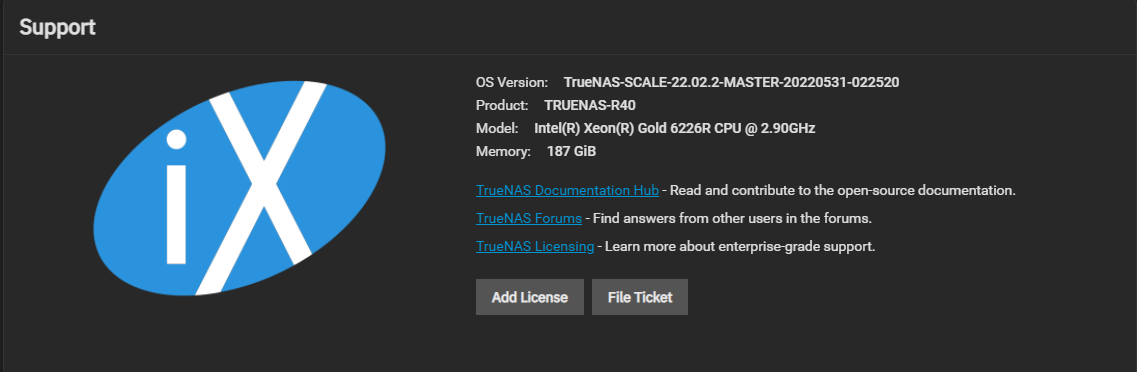Select the Intel Xeon Gold 6226R model text
Image resolution: width=1137 pixels, height=372 pixels.
coord(674,129)
